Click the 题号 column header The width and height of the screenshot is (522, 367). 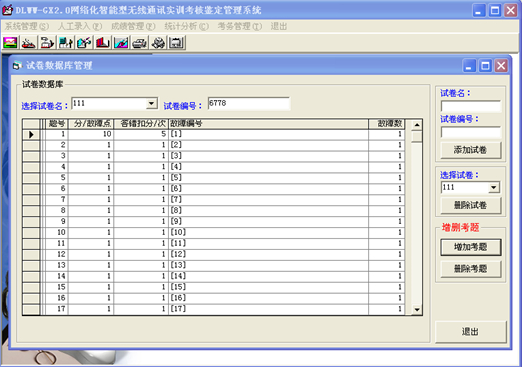[x=57, y=124]
